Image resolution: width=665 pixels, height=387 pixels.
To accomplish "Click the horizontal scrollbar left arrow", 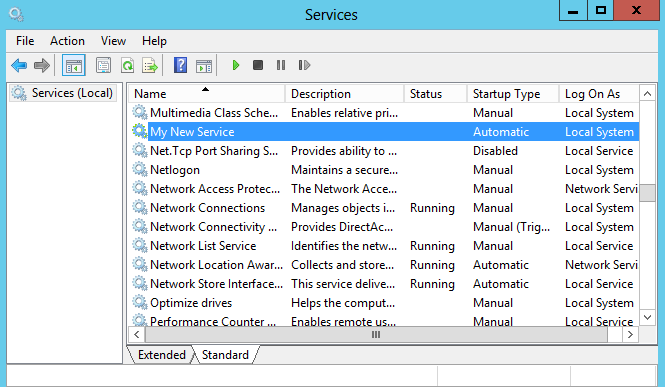I will 137,334.
